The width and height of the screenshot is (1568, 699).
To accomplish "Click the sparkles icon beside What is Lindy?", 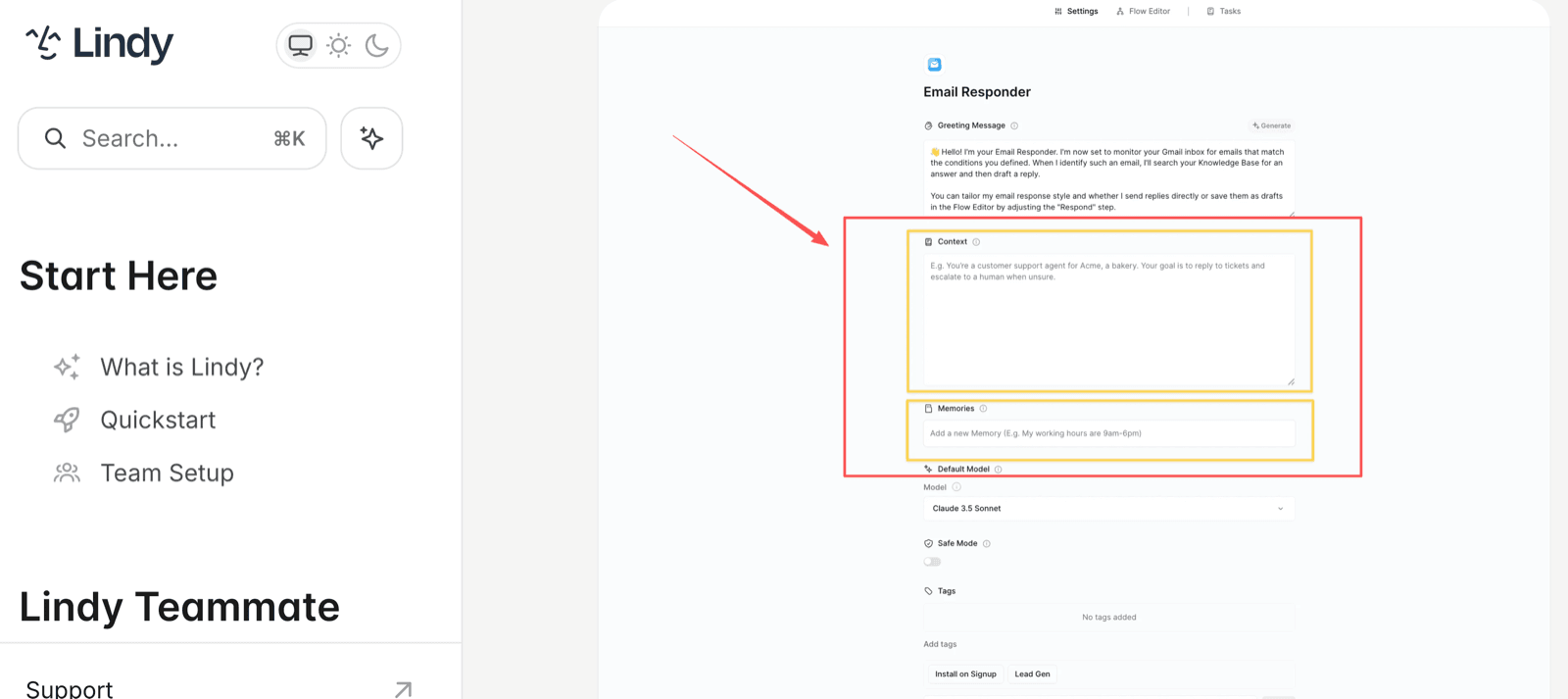I will pos(67,367).
